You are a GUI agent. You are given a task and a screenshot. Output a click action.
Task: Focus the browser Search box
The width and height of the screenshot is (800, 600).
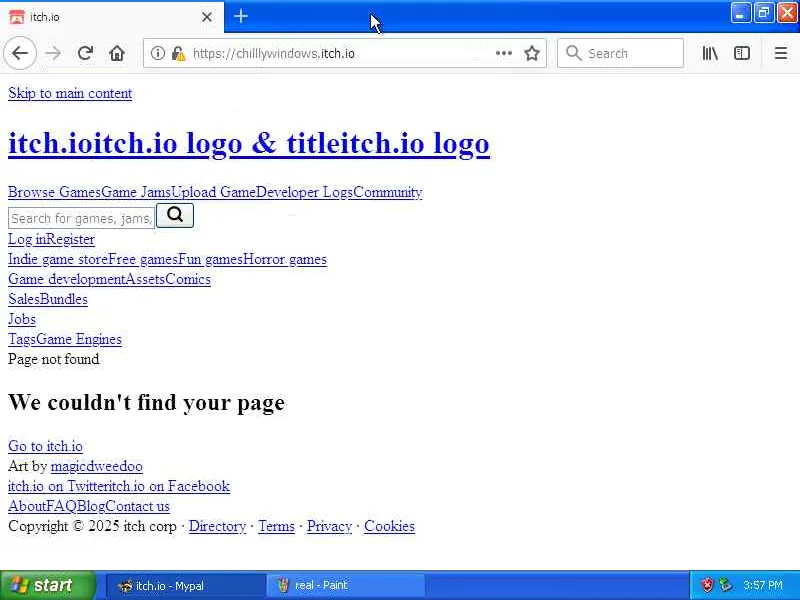(x=620, y=53)
